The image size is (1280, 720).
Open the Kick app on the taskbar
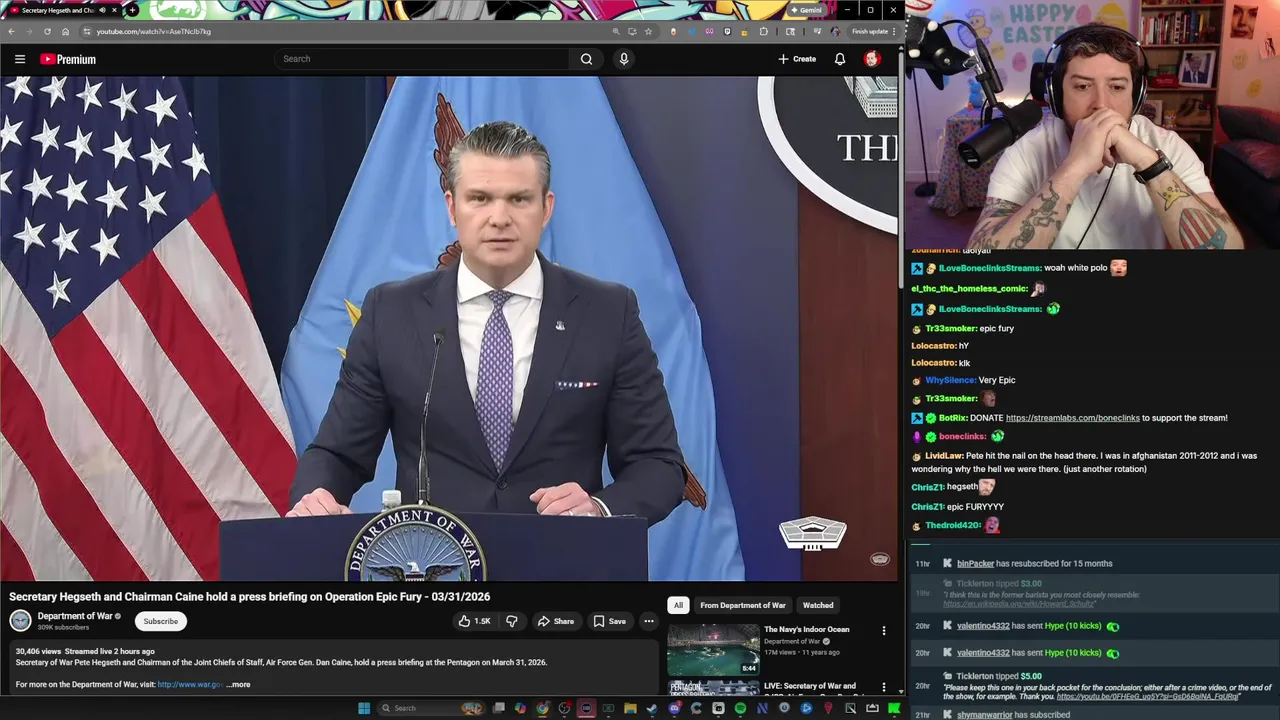(x=894, y=708)
